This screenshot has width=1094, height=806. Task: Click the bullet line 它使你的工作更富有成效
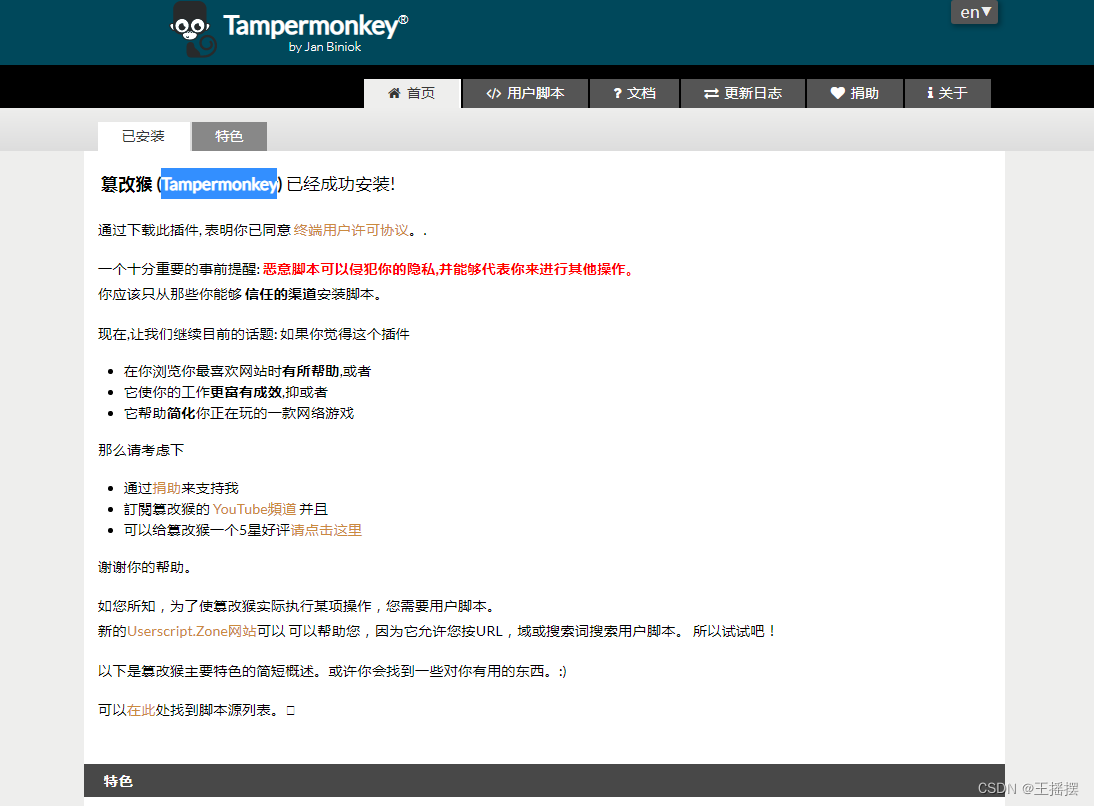pos(225,392)
